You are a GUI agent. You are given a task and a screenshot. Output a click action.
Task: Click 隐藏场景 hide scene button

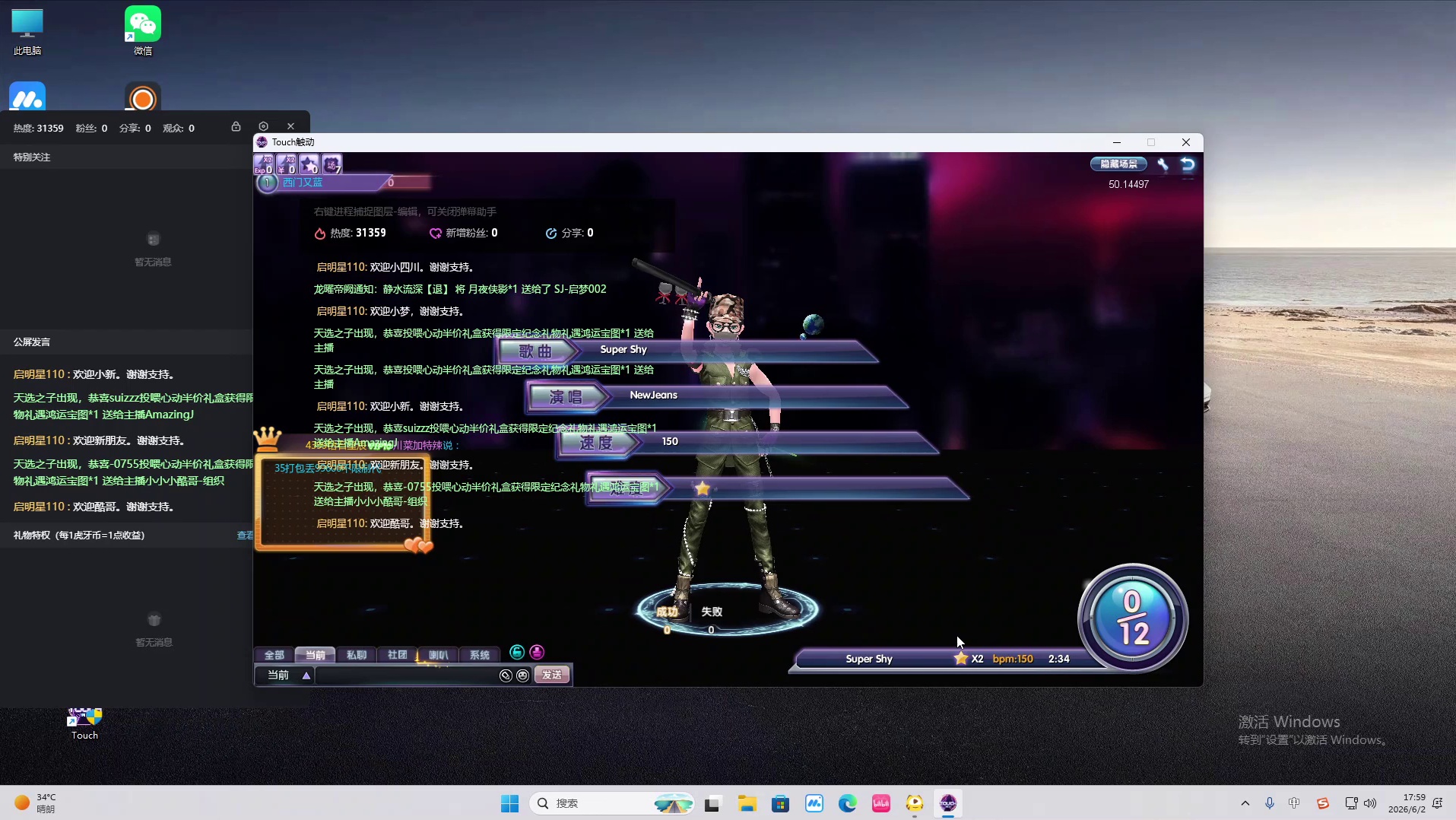click(x=1118, y=164)
